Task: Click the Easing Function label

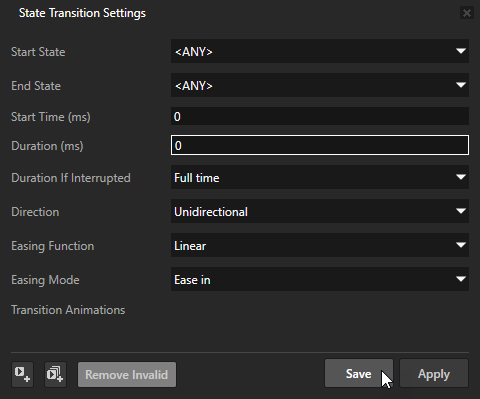Action: [x=53, y=246]
